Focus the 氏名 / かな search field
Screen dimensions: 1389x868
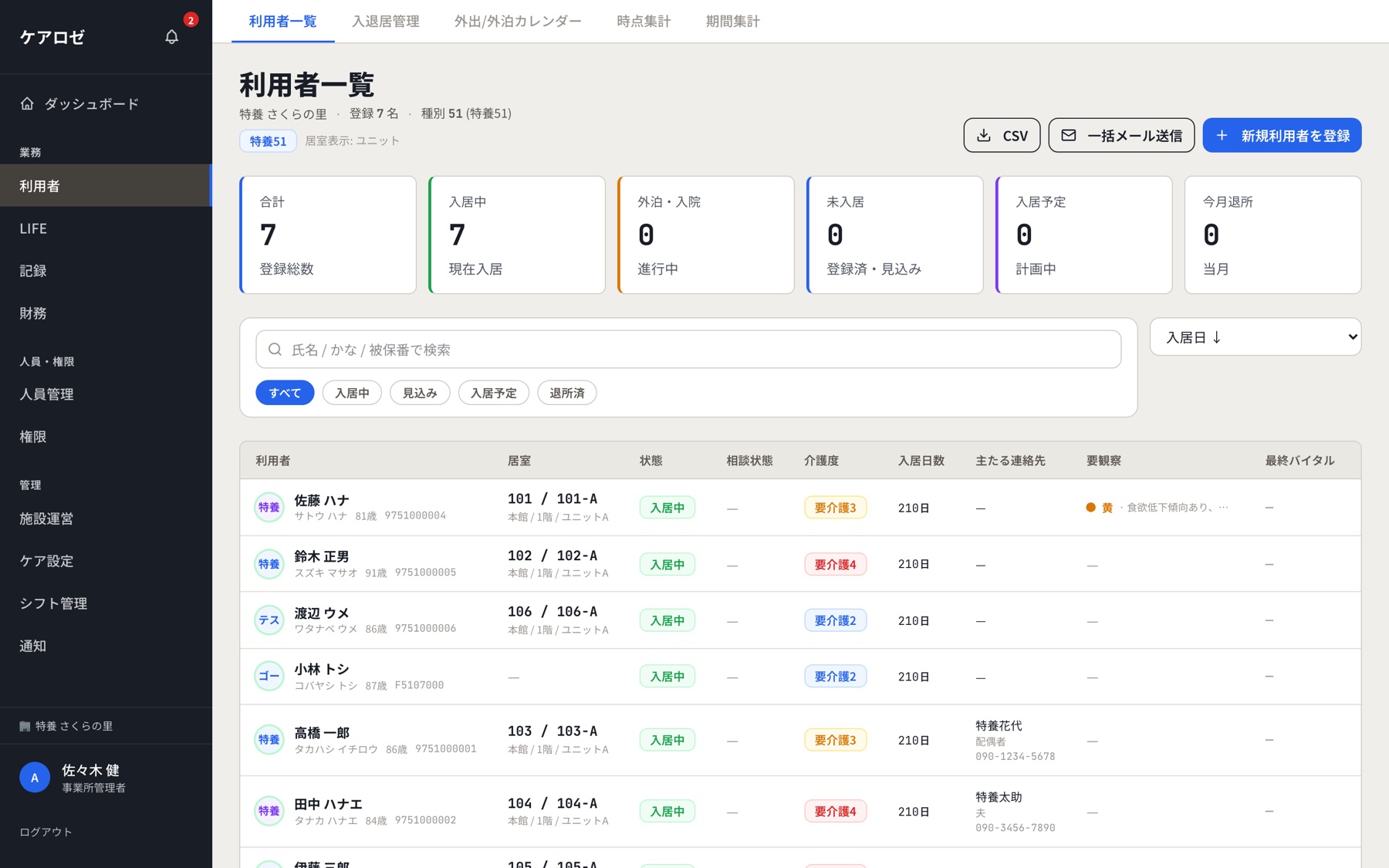[x=688, y=350]
